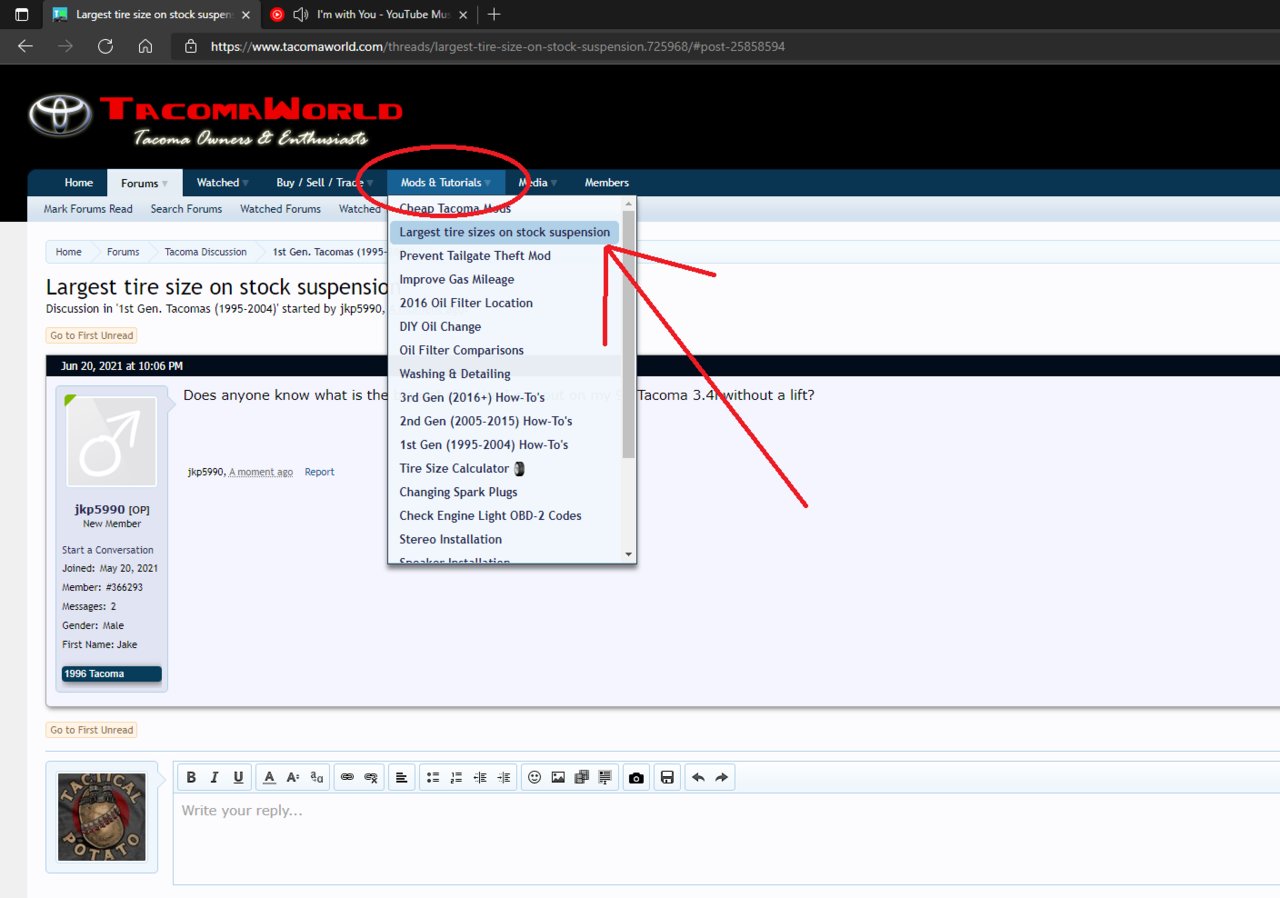Open the font size option

click(293, 777)
